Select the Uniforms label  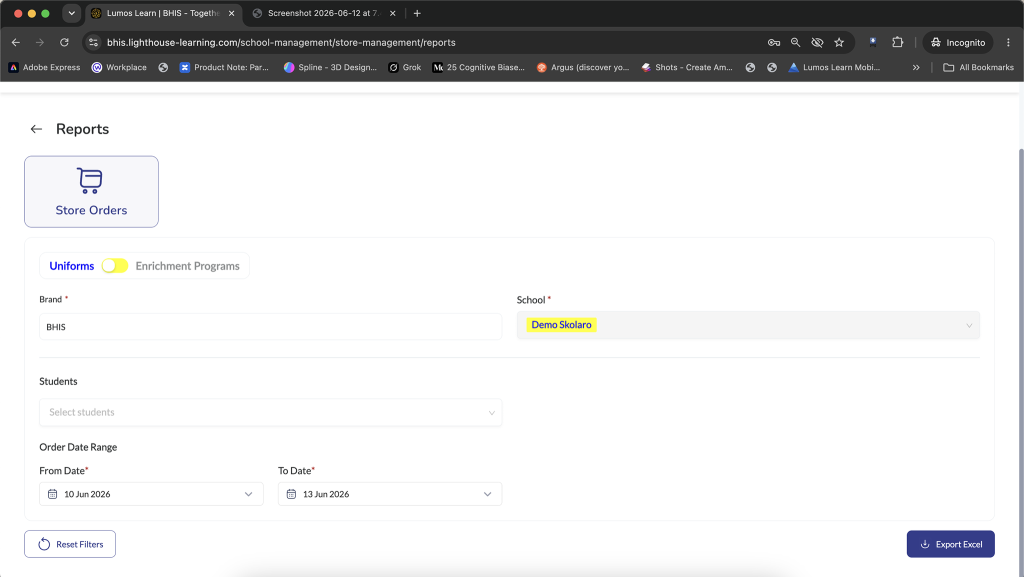tap(72, 266)
